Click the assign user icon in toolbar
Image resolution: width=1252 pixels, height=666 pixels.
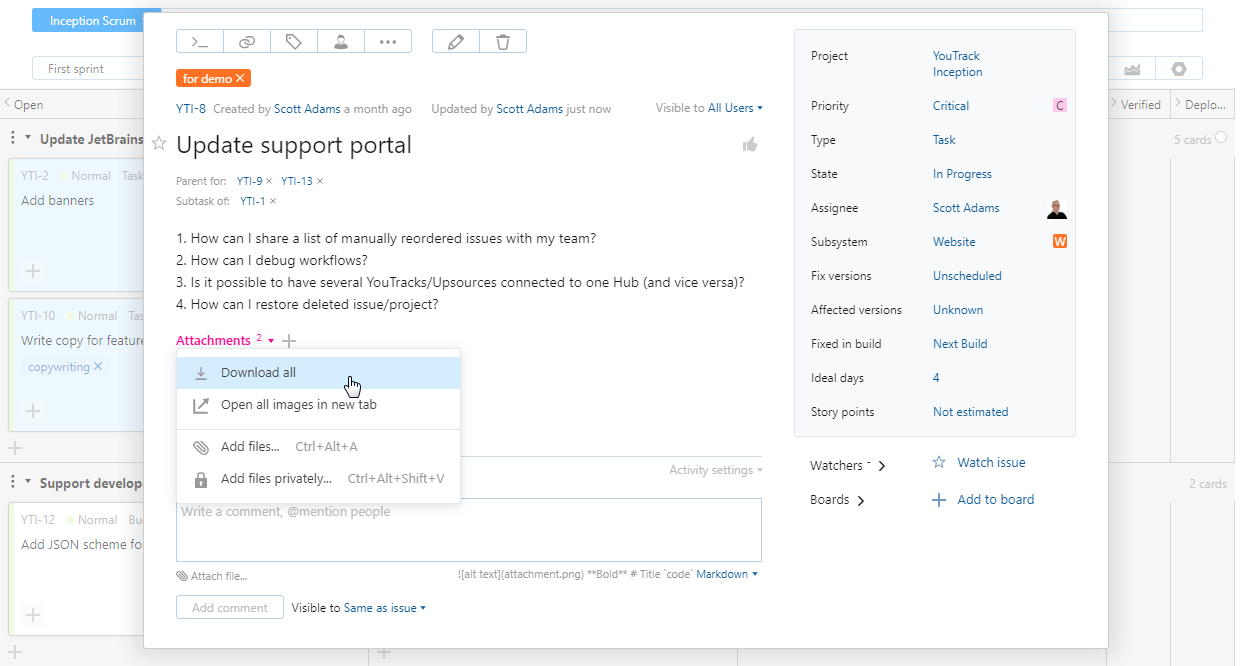pos(341,42)
